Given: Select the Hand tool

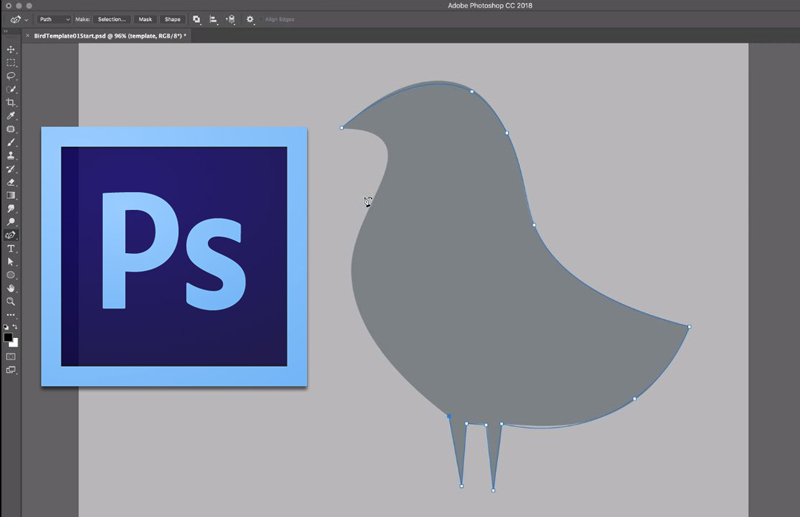Looking at the screenshot, I should pos(11,288).
